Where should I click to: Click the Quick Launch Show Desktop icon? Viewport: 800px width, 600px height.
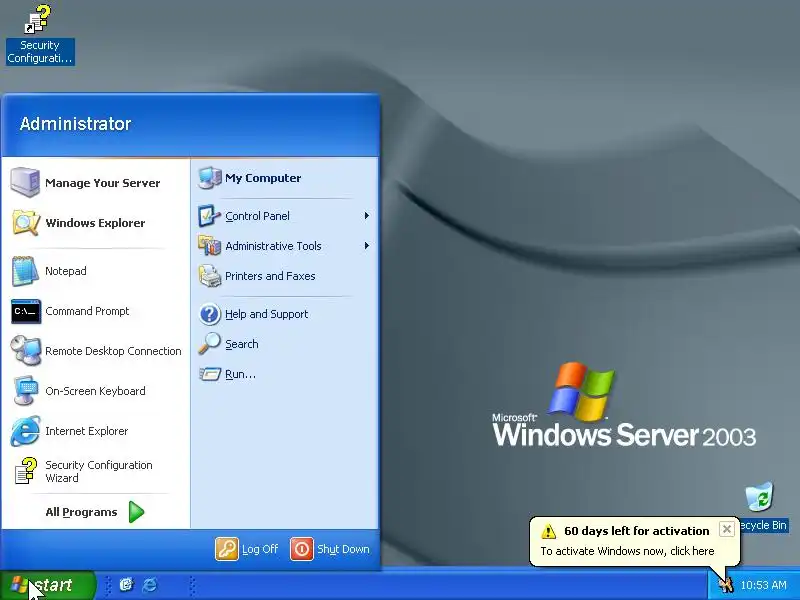point(126,585)
